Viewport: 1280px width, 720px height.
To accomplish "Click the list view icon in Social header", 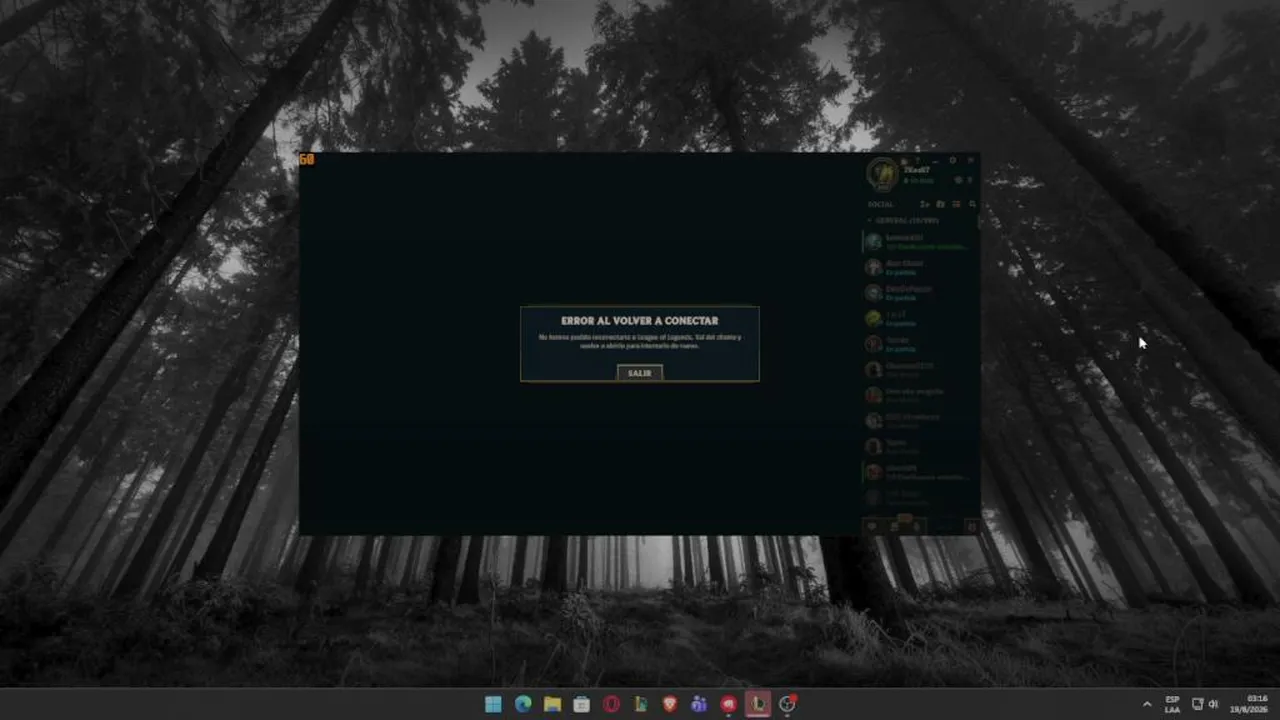I will point(956,204).
